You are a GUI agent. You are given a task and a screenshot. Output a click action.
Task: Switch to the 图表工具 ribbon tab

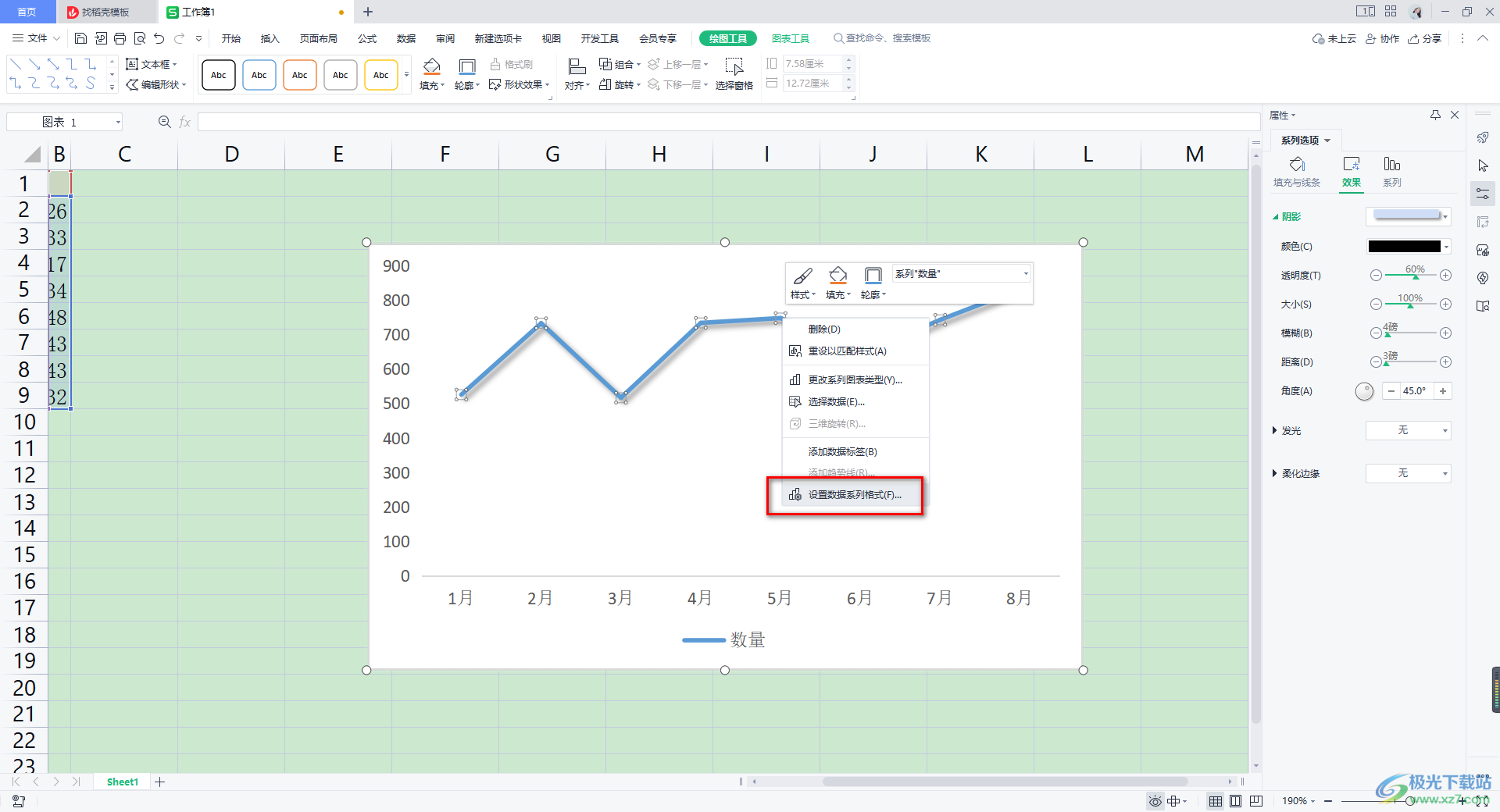pos(791,38)
